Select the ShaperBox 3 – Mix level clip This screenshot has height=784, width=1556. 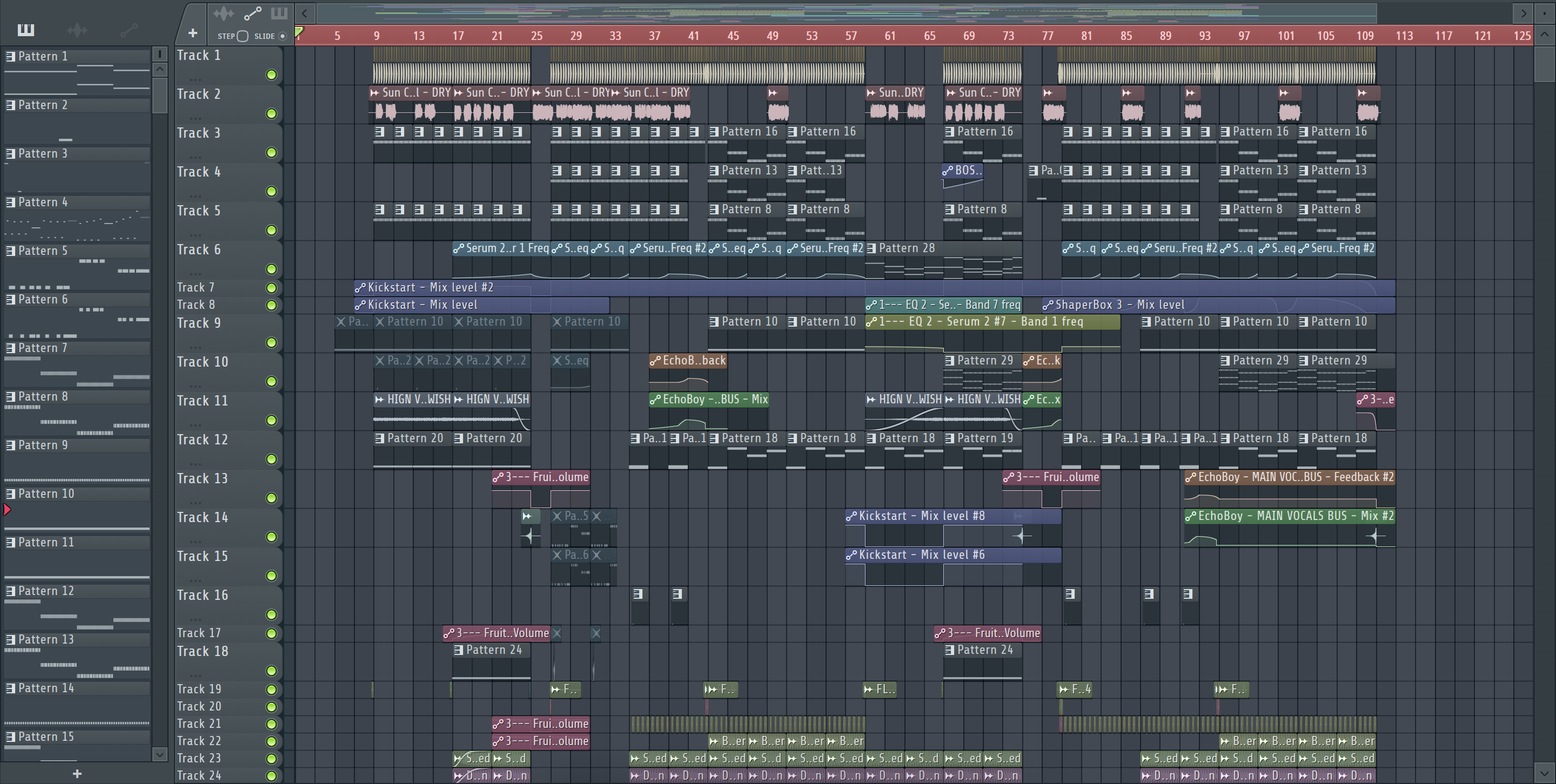point(1218,305)
